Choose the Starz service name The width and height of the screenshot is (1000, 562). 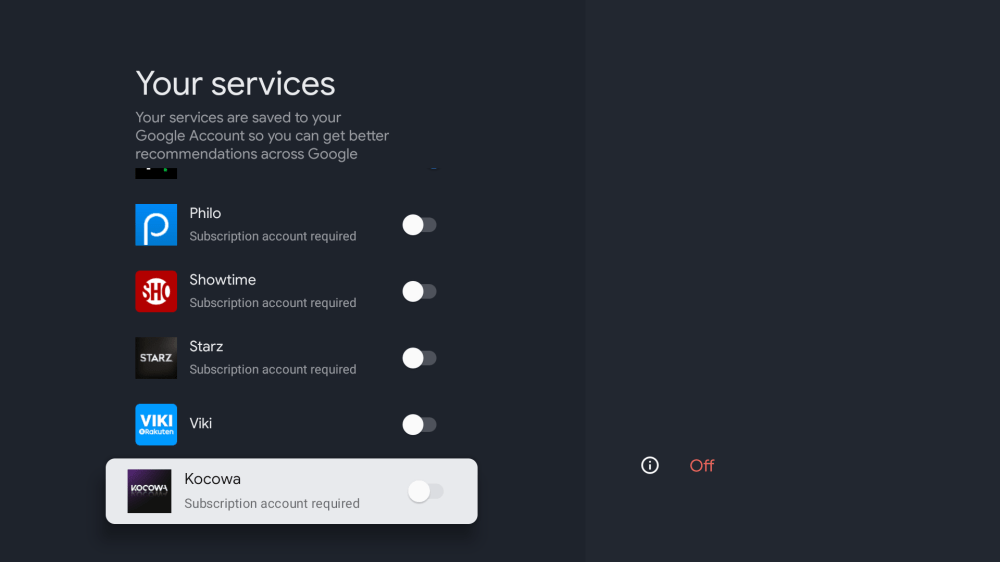206,346
